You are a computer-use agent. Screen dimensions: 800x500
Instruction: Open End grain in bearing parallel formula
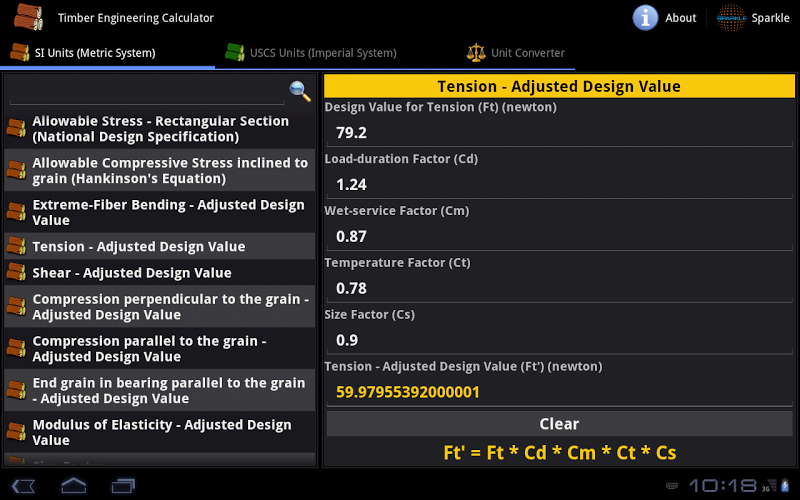[160, 390]
